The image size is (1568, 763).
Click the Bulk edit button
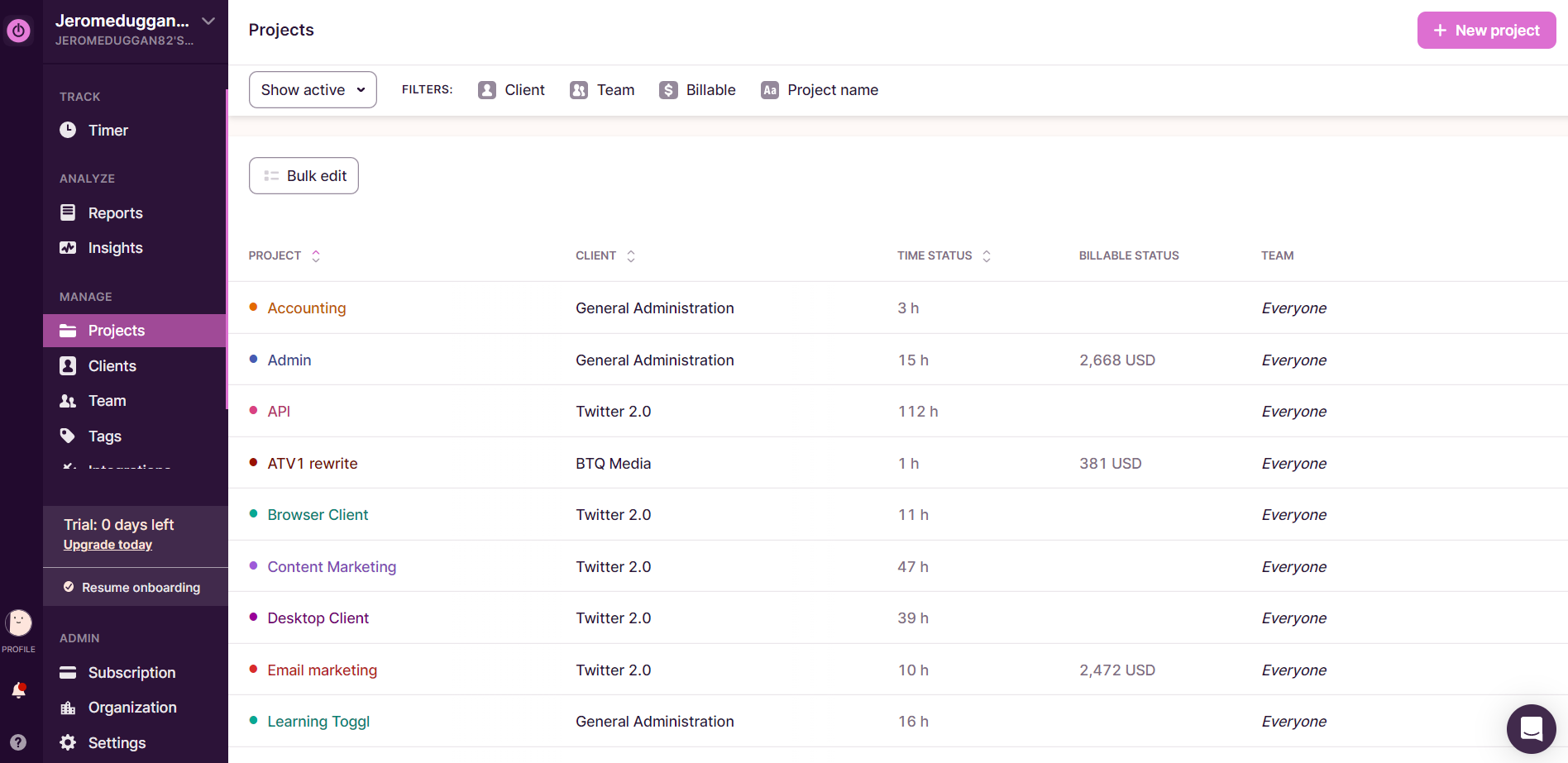click(x=304, y=176)
